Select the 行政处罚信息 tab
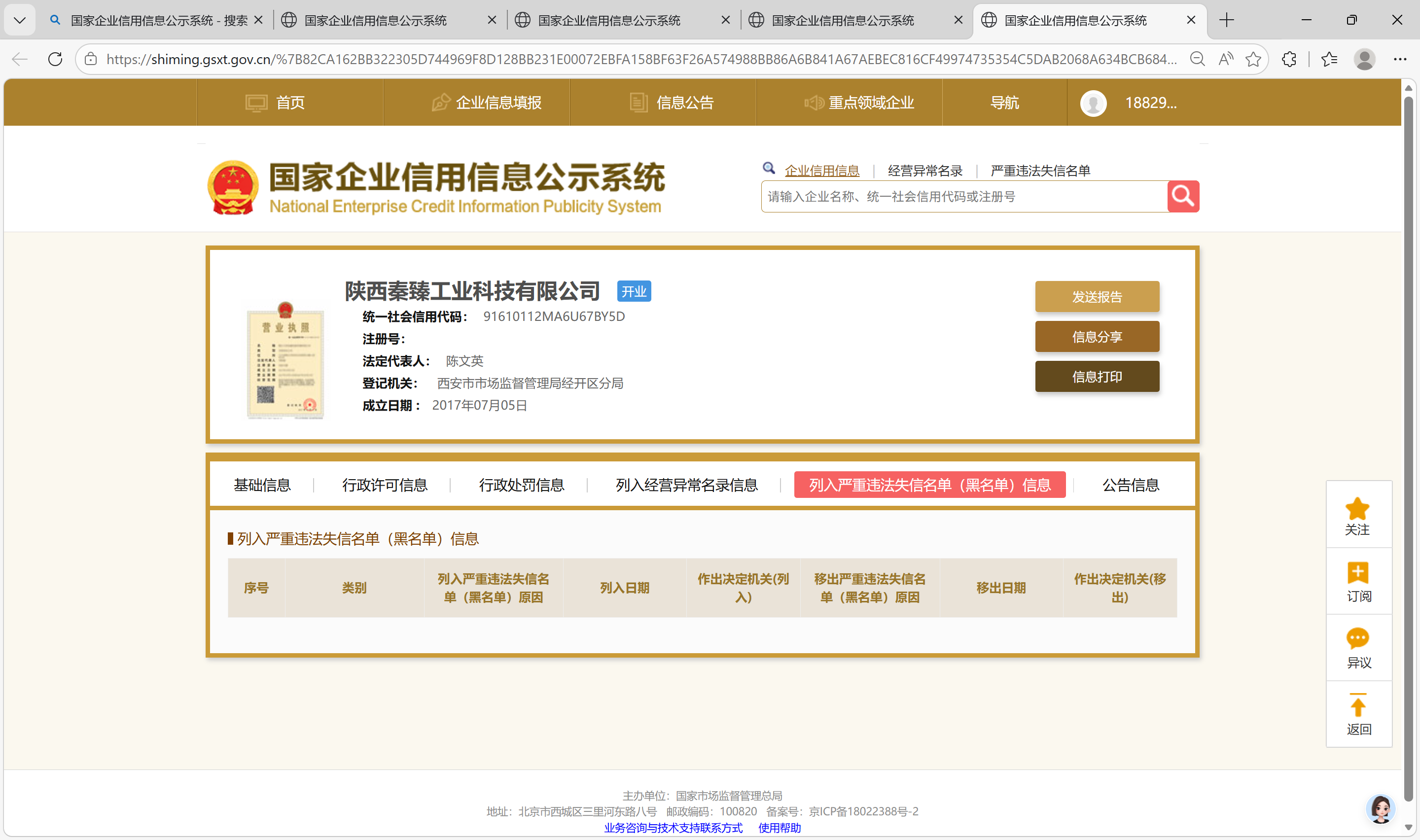The width and height of the screenshot is (1420, 840). tap(521, 485)
